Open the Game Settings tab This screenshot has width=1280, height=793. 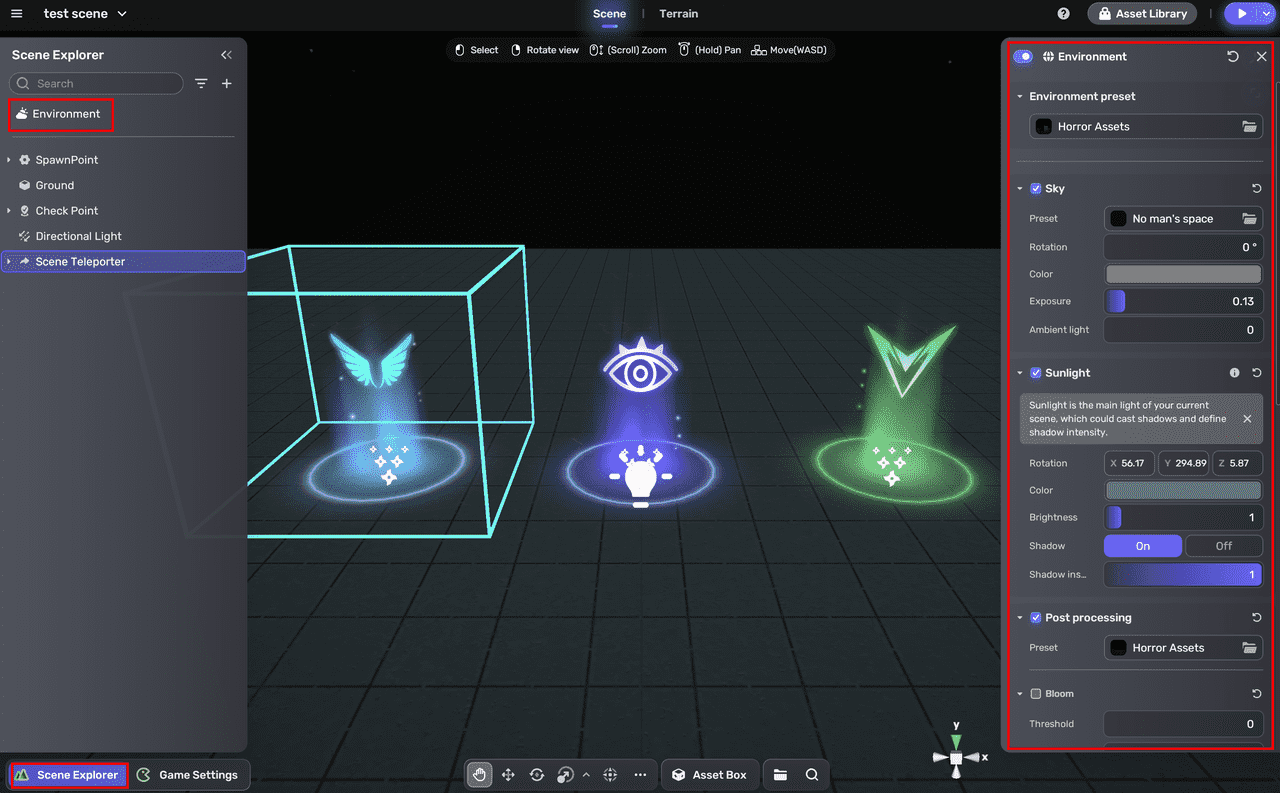pyautogui.click(x=189, y=775)
